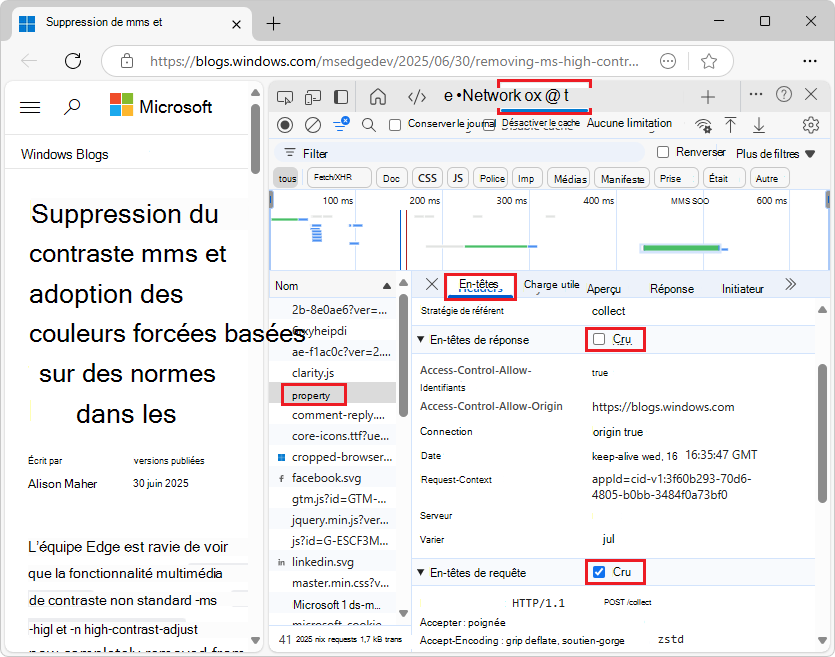
Task: Reload the blogs.windows.com page
Action: click(x=72, y=60)
